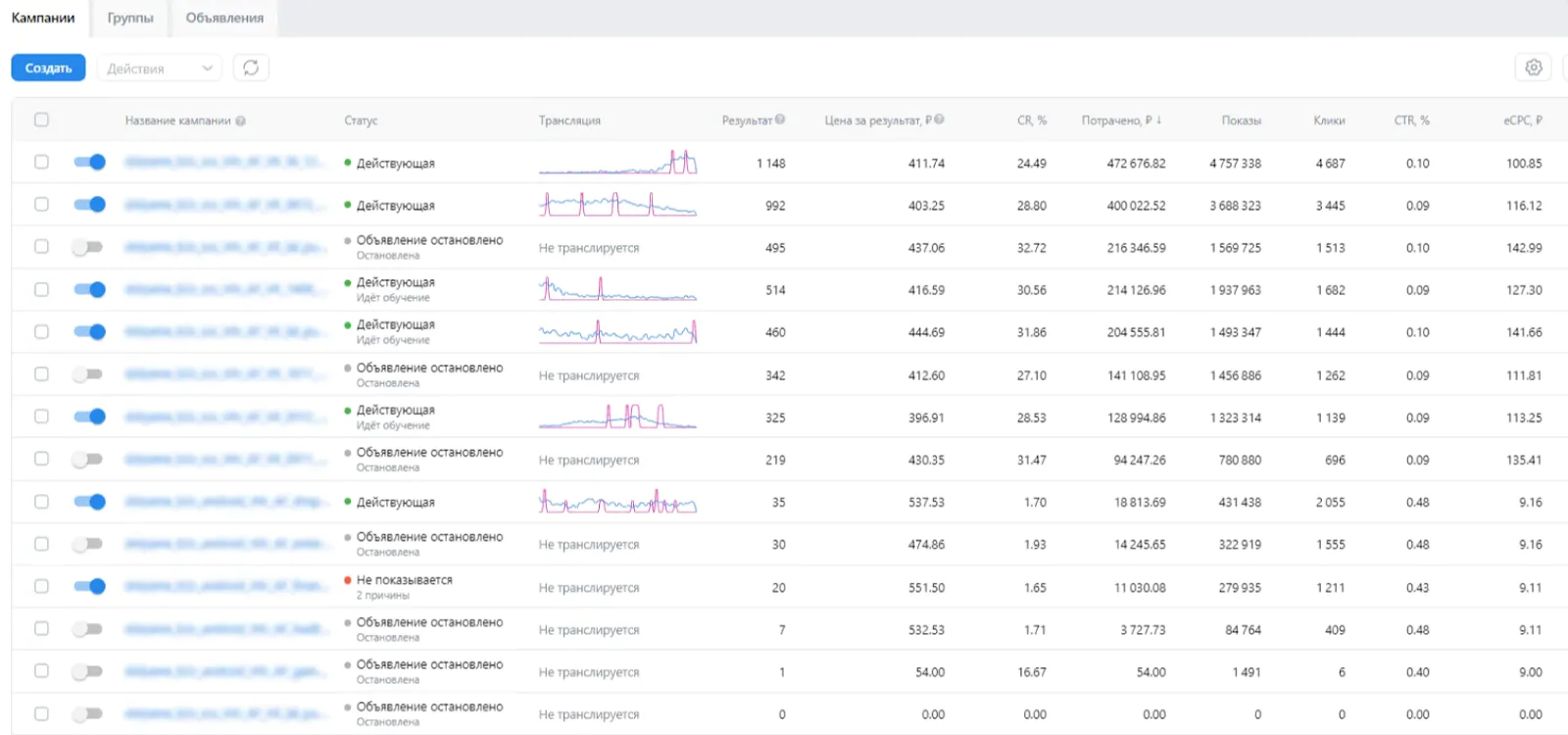
Task: Enable the stopped campaign with 495 results
Action: click(x=88, y=247)
